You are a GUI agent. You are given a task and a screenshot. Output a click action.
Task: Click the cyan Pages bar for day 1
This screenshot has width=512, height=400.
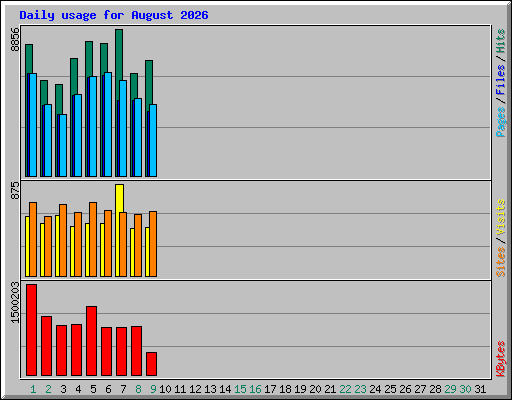[33, 125]
